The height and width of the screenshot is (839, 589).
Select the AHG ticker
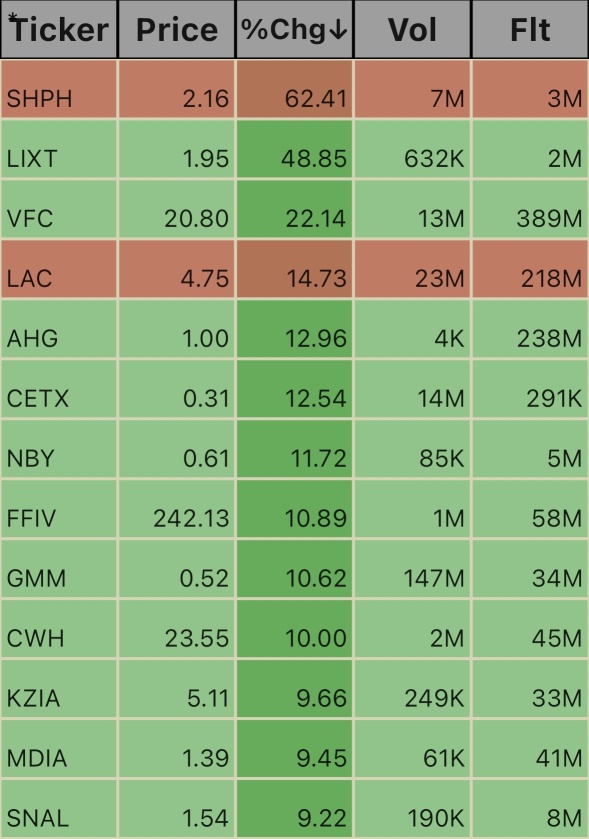[32, 339]
